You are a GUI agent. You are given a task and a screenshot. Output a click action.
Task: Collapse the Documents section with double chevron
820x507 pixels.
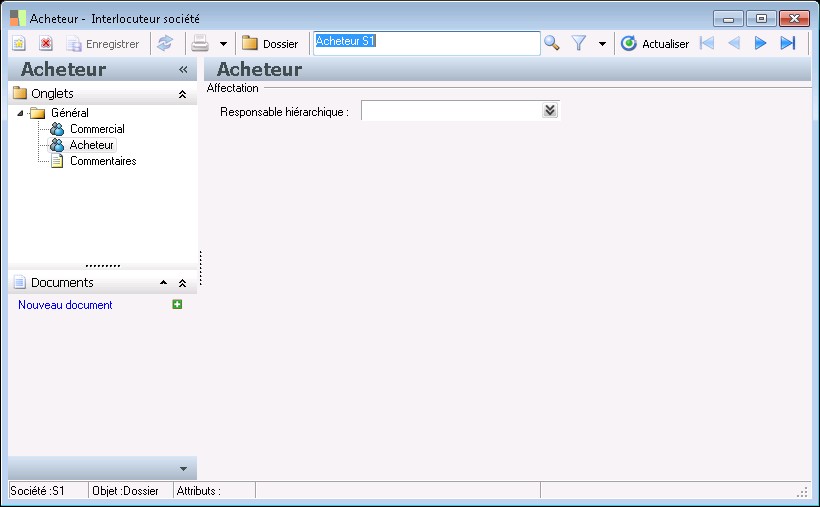pos(183,283)
